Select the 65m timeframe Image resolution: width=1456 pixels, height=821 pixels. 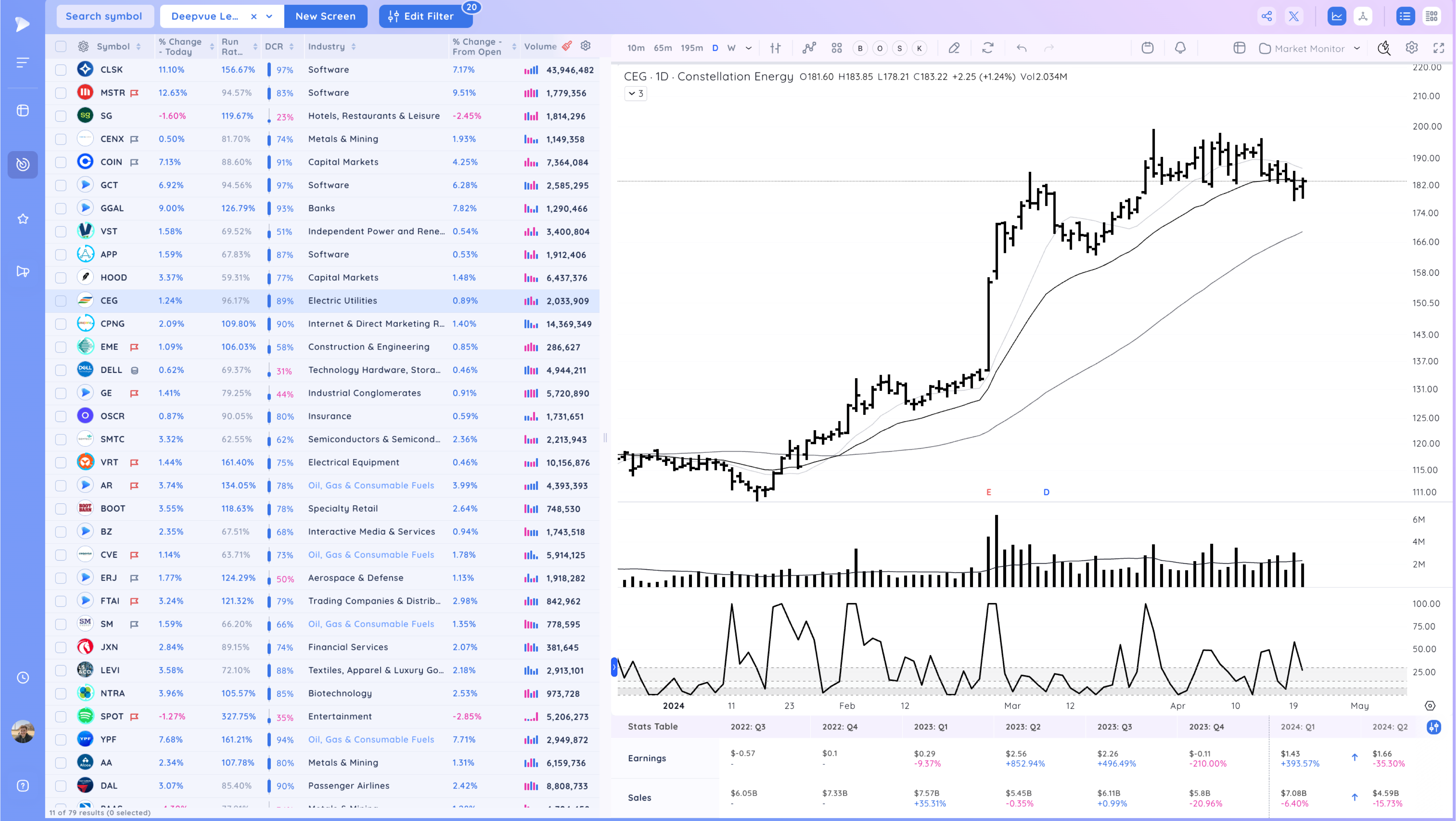coord(662,48)
